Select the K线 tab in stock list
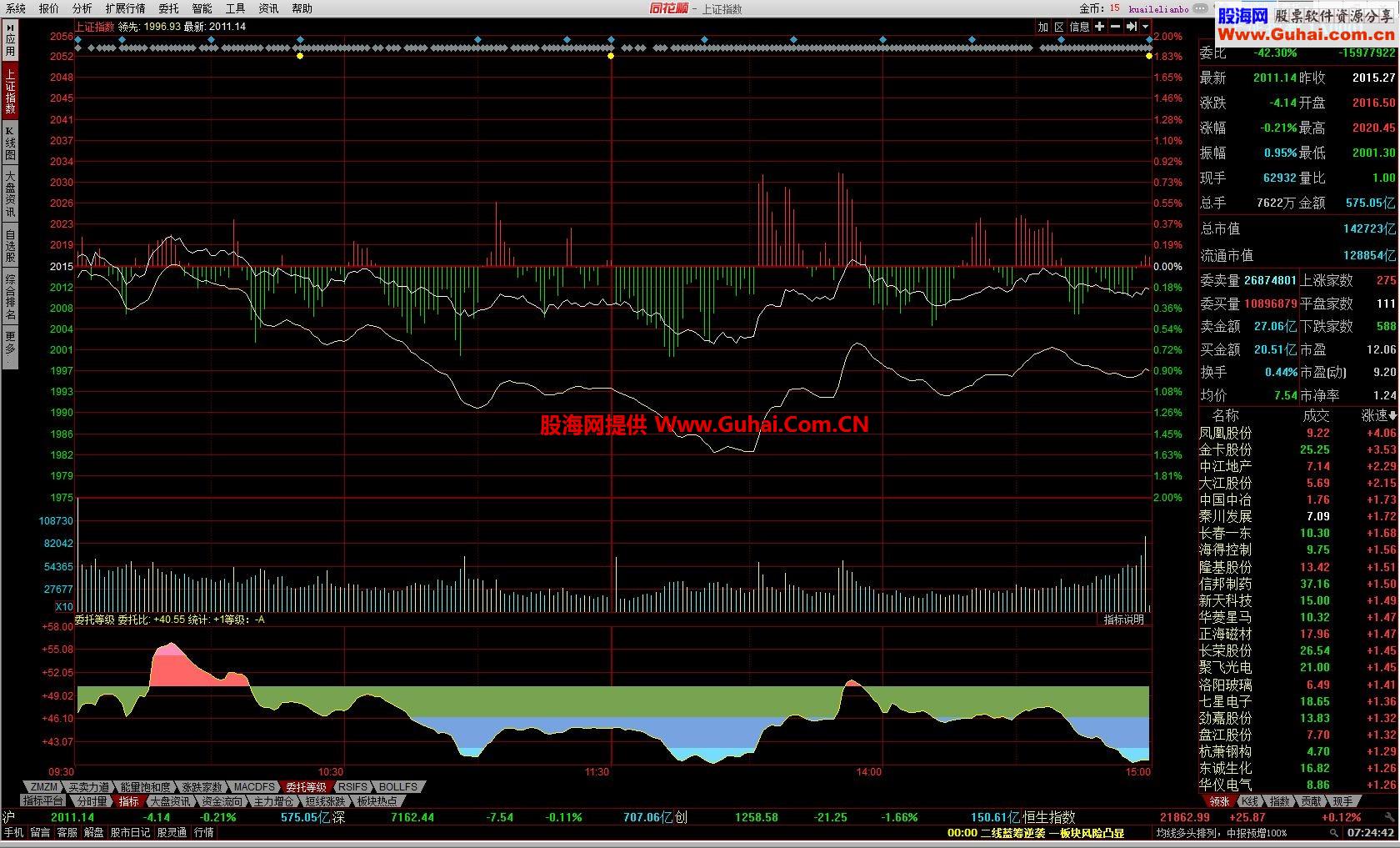Viewport: 1400px width, 848px height. [x=1249, y=801]
